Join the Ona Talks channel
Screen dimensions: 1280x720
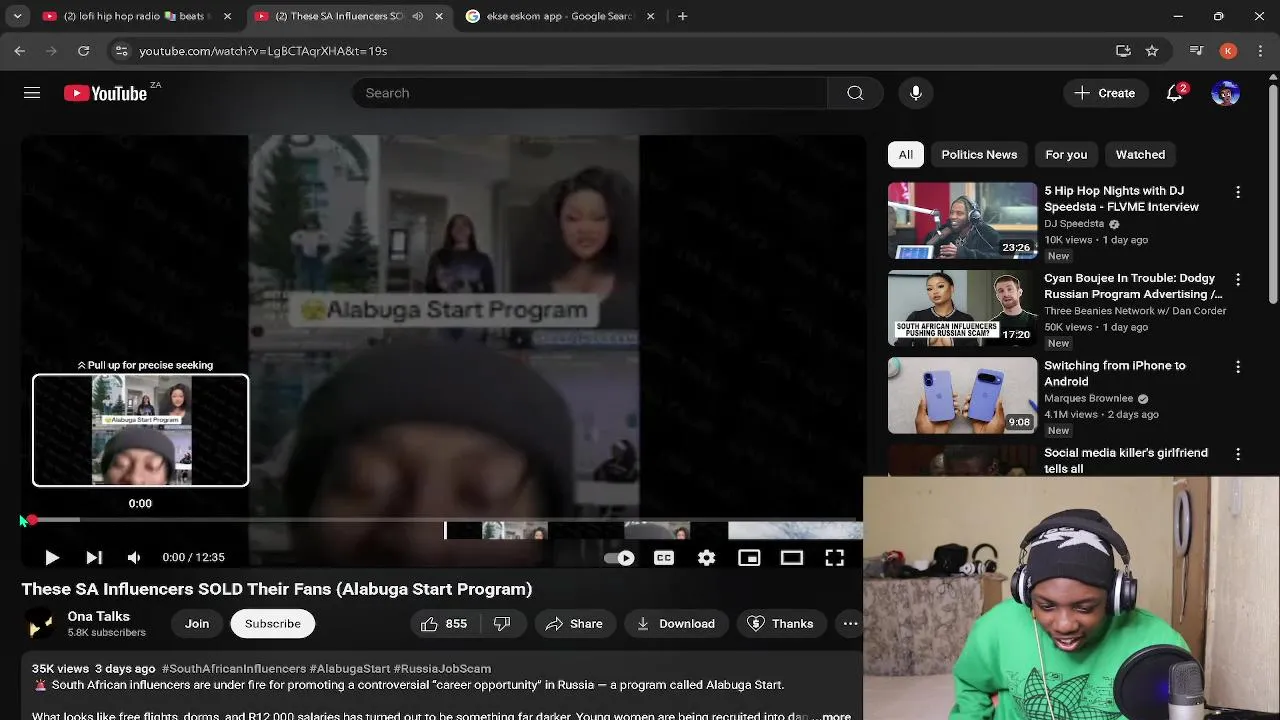point(197,624)
